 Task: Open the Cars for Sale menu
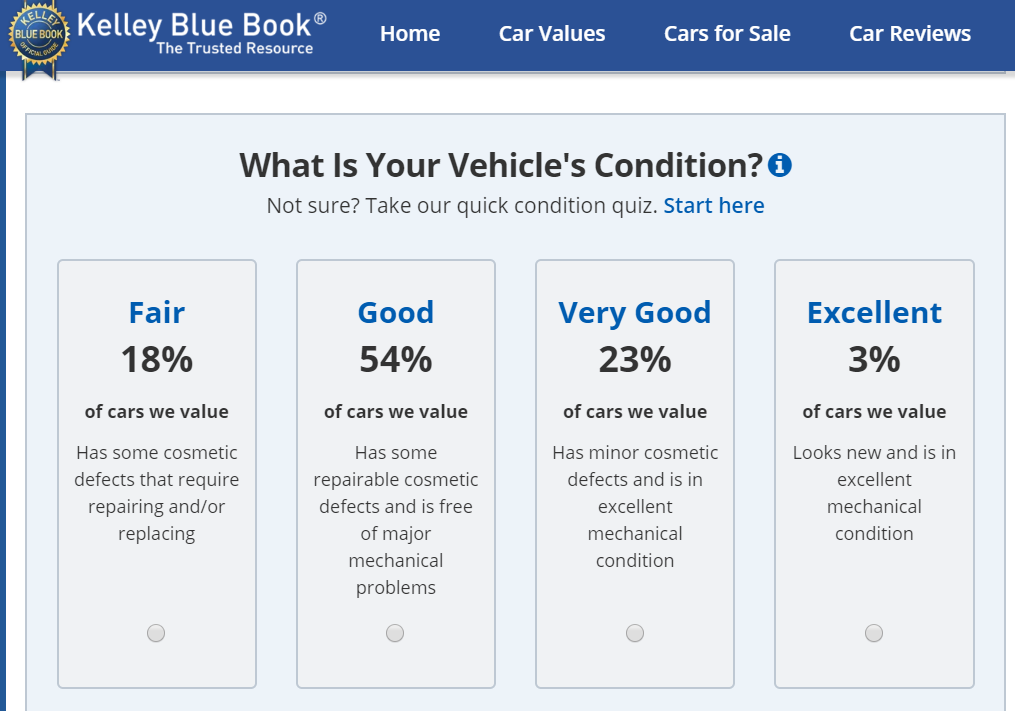tap(727, 34)
